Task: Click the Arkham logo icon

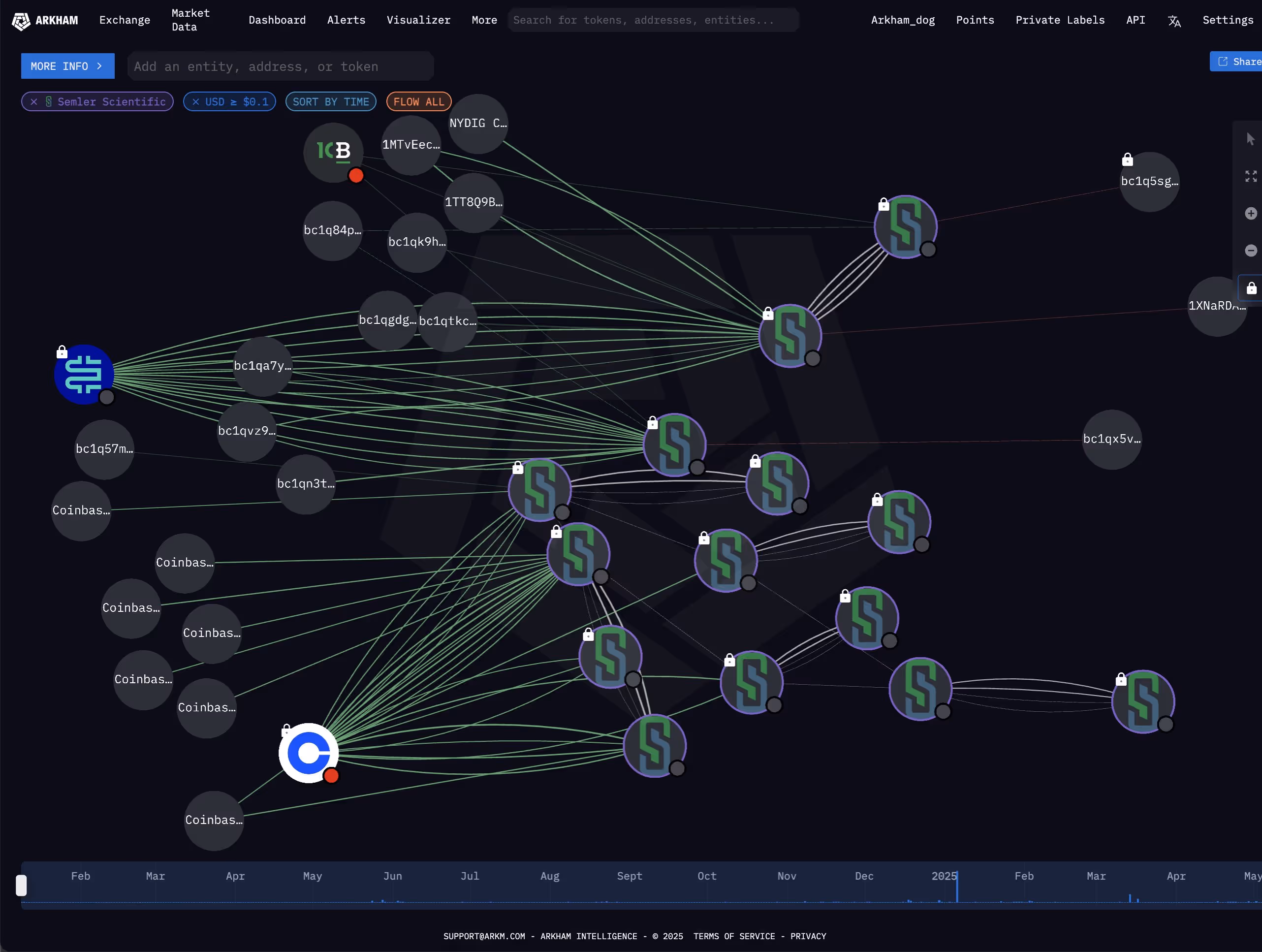Action: [x=21, y=21]
